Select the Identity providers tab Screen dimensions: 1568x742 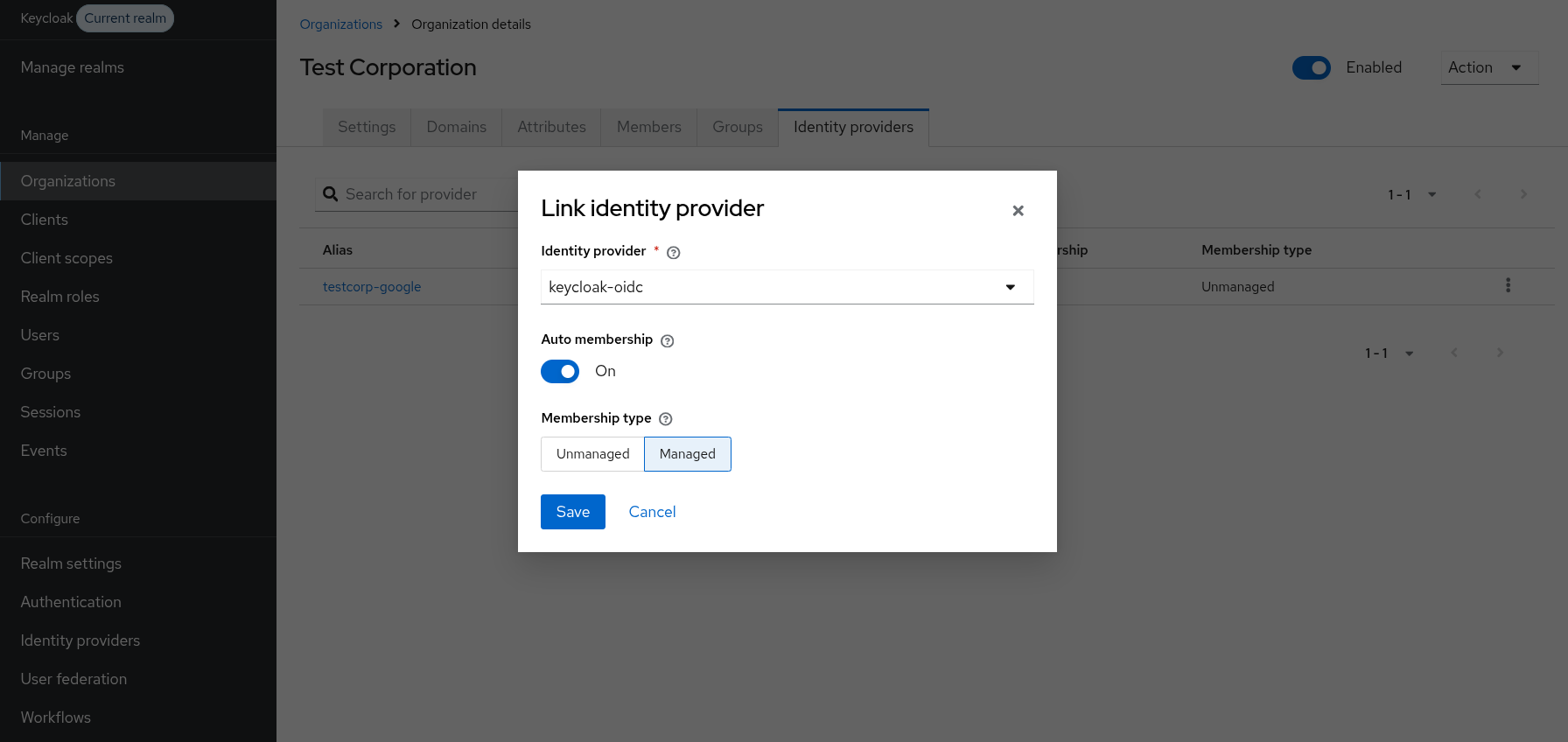pos(853,127)
